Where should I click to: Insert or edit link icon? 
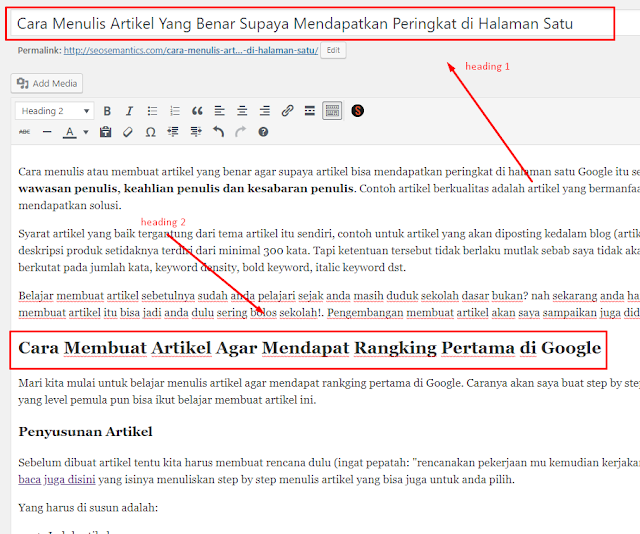287,111
